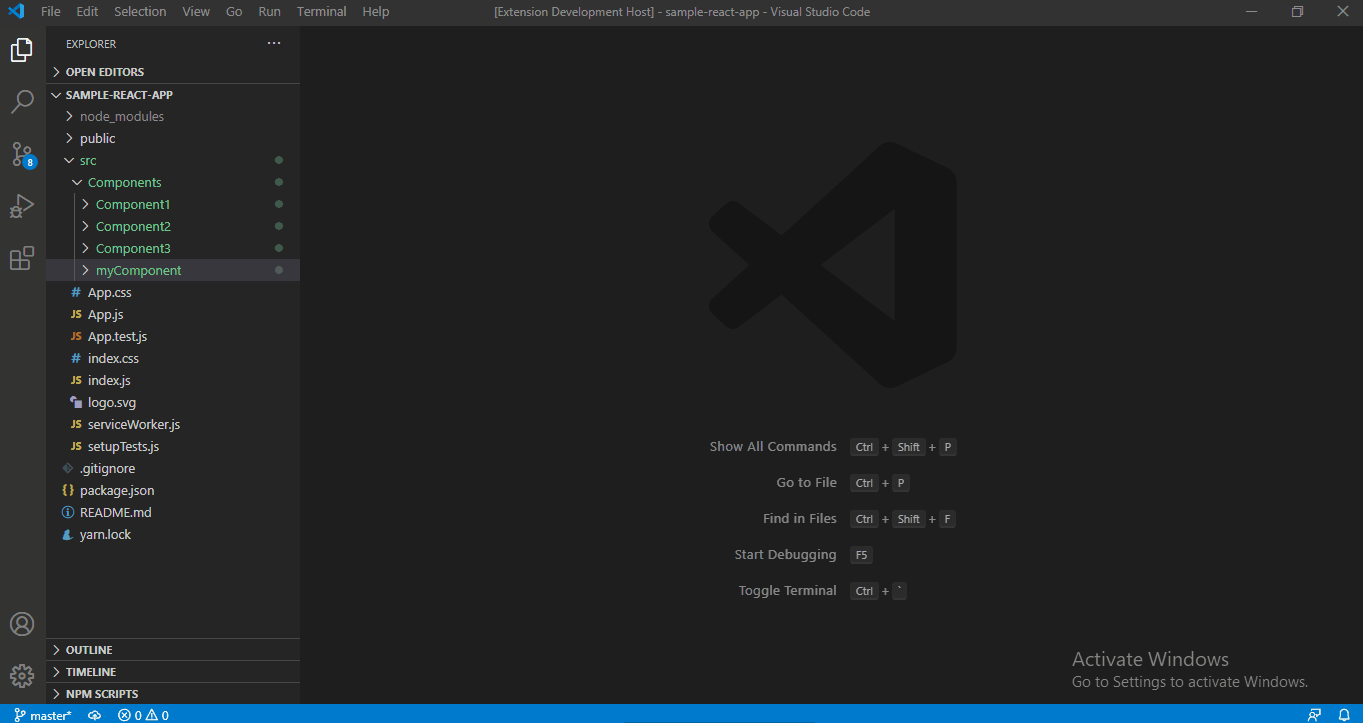Expand the myComponent folder

(173, 270)
